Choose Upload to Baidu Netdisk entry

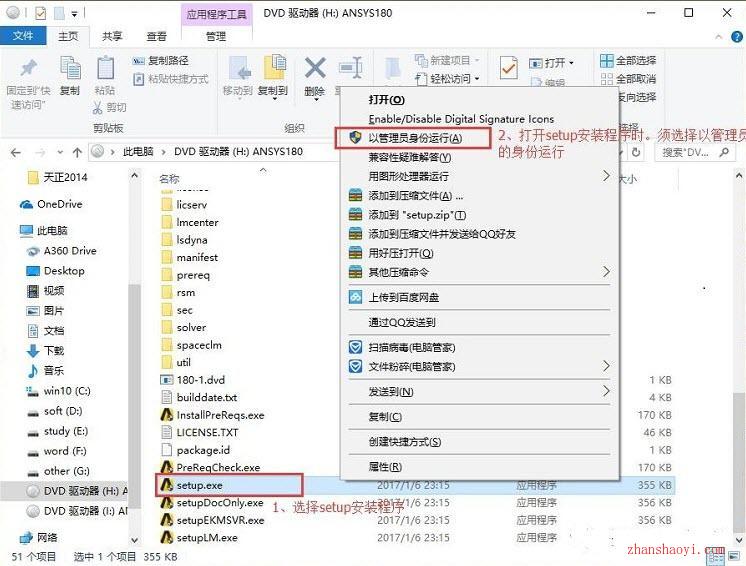coord(480,298)
